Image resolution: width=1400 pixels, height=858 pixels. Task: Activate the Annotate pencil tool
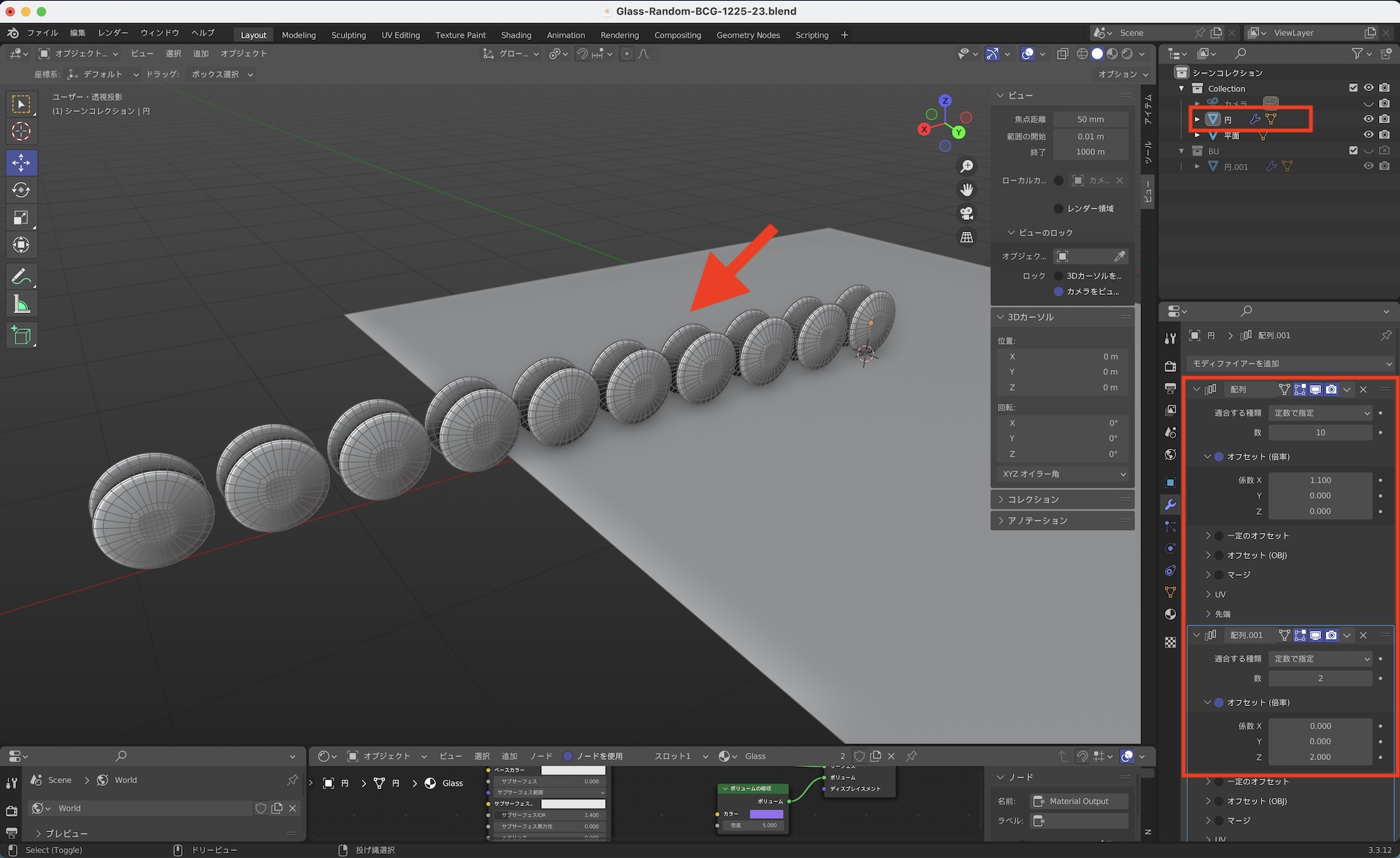[x=21, y=277]
